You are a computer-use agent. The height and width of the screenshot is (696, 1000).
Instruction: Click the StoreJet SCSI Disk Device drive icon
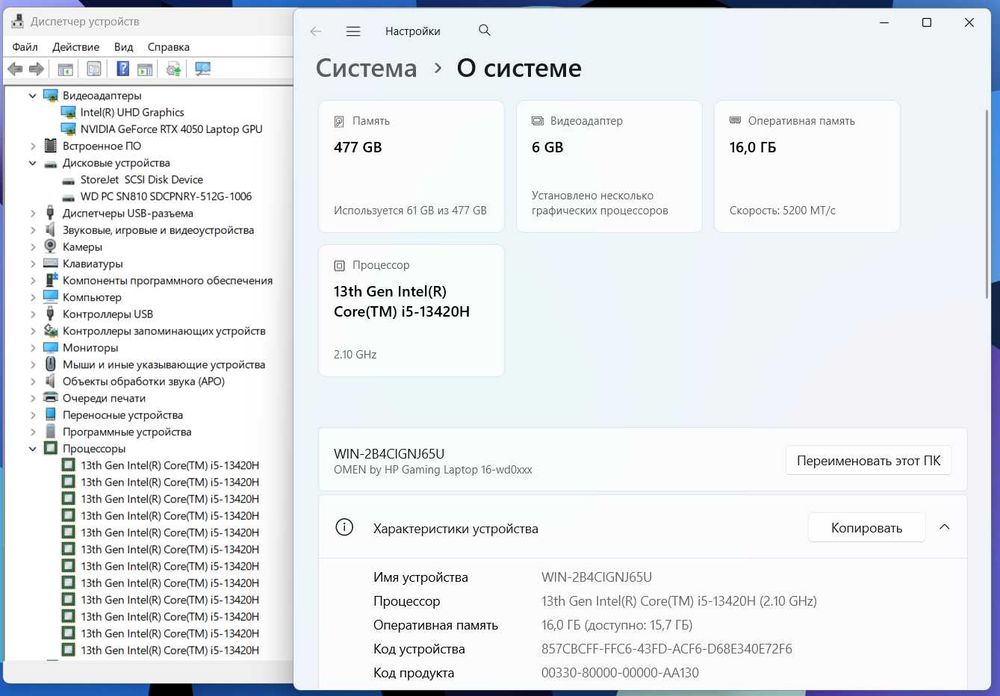coord(68,181)
